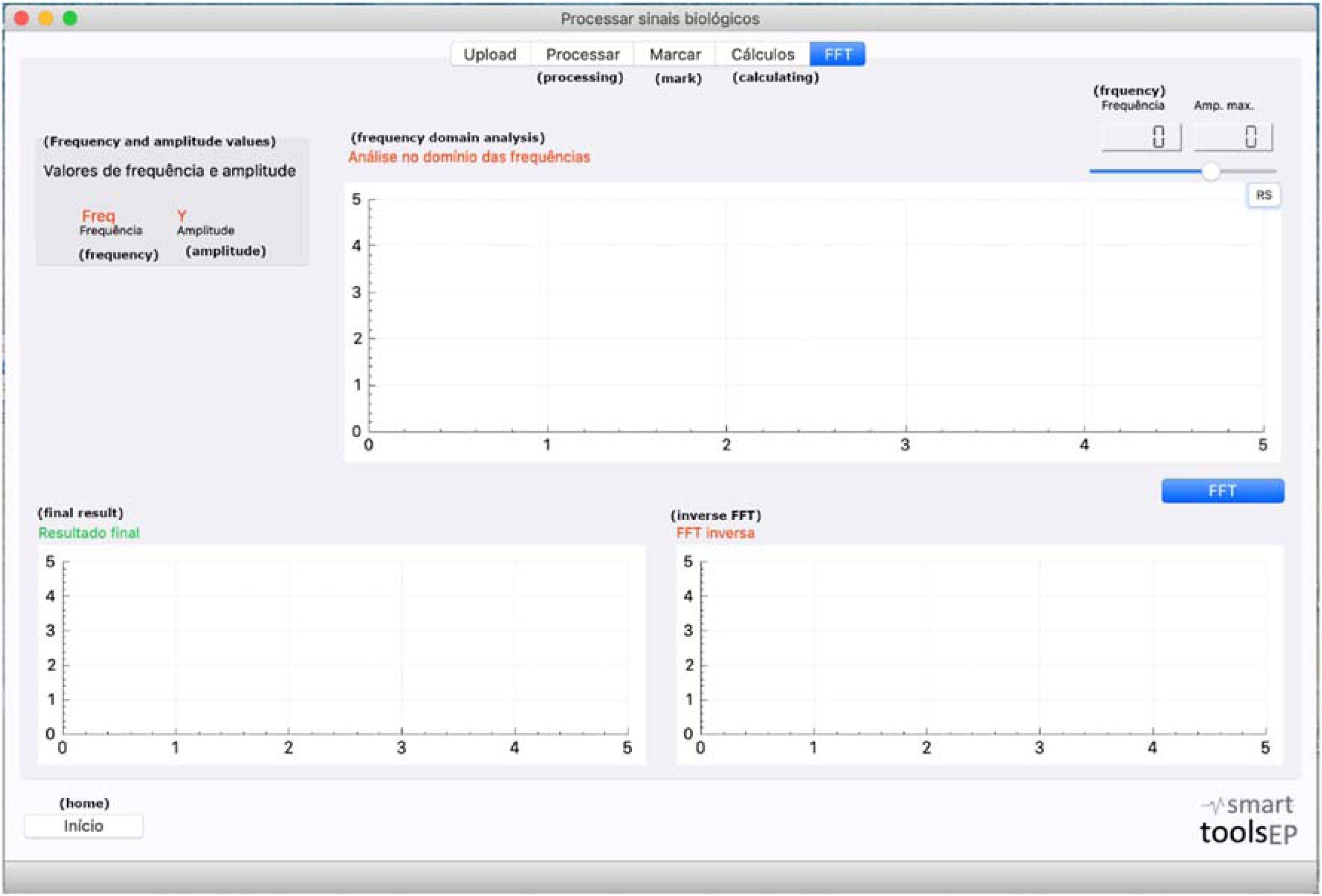Minimize the window with the yellow button
Viewport: 1322px width, 896px height.
(46, 18)
